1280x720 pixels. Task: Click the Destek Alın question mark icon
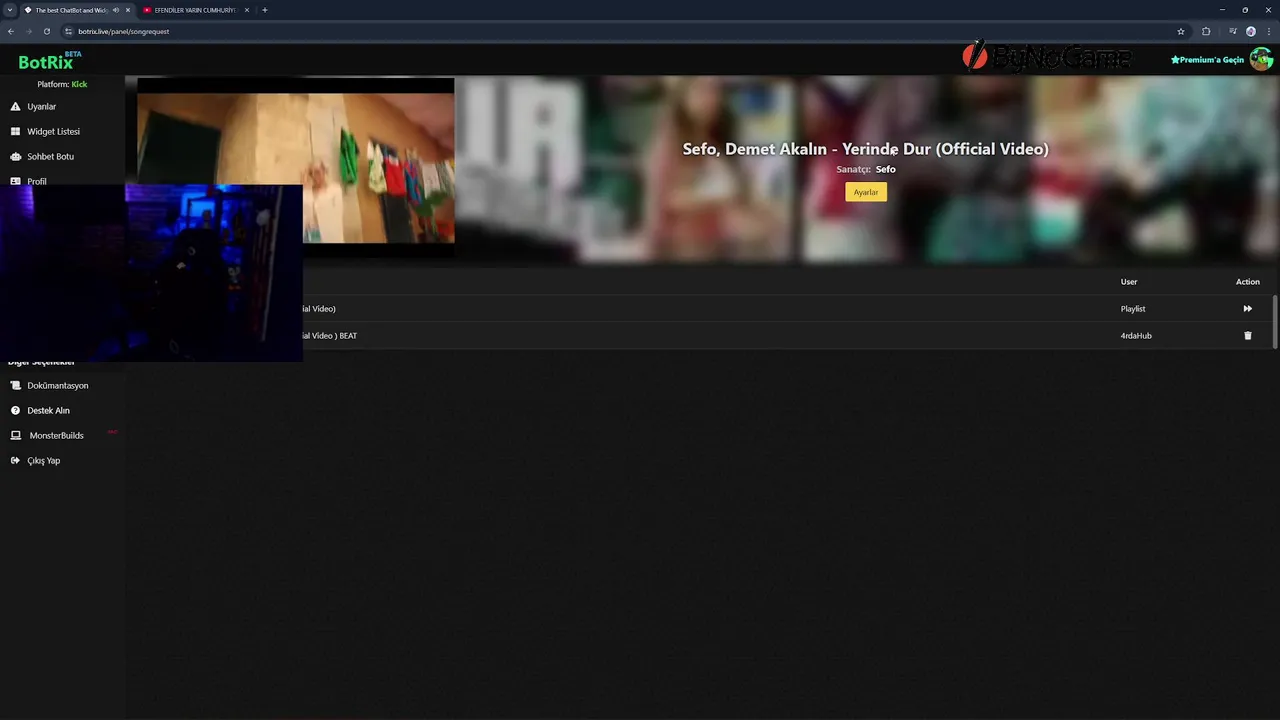(15, 410)
